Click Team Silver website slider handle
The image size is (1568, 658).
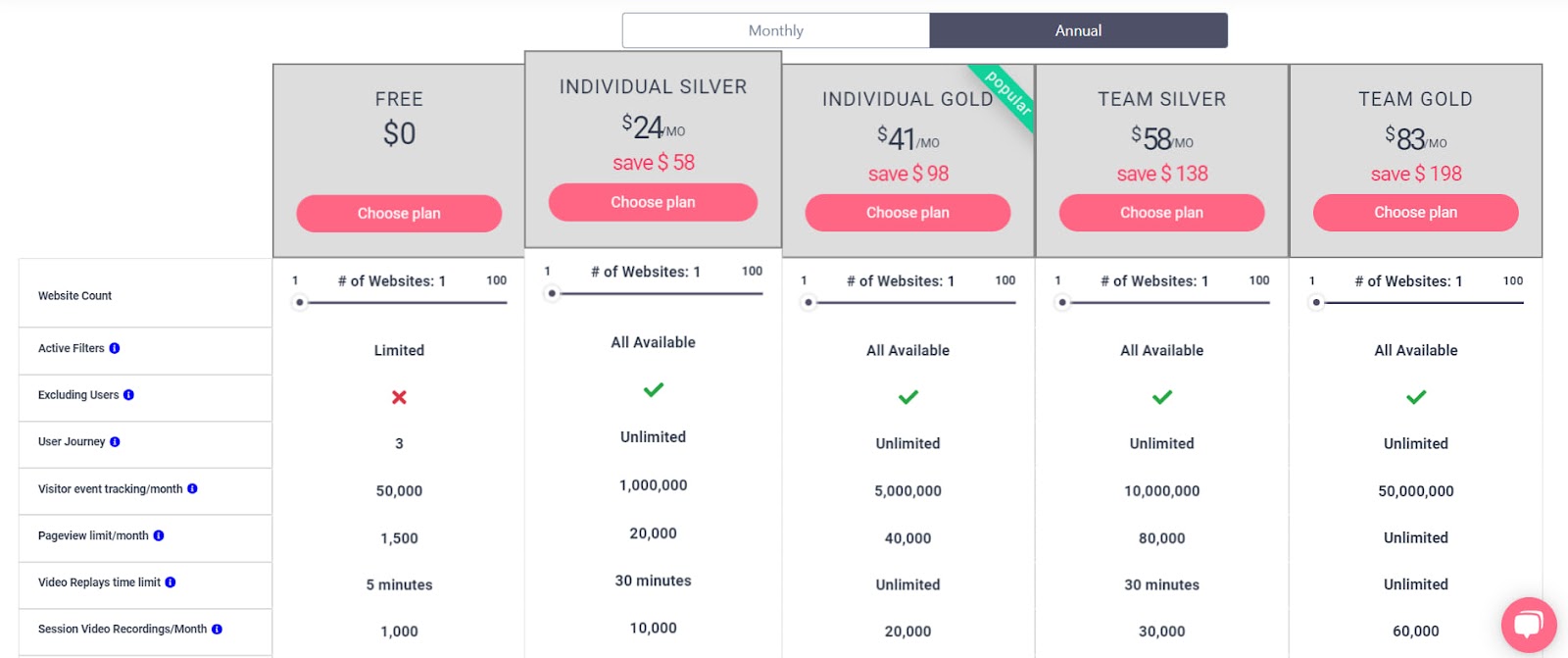(1062, 302)
